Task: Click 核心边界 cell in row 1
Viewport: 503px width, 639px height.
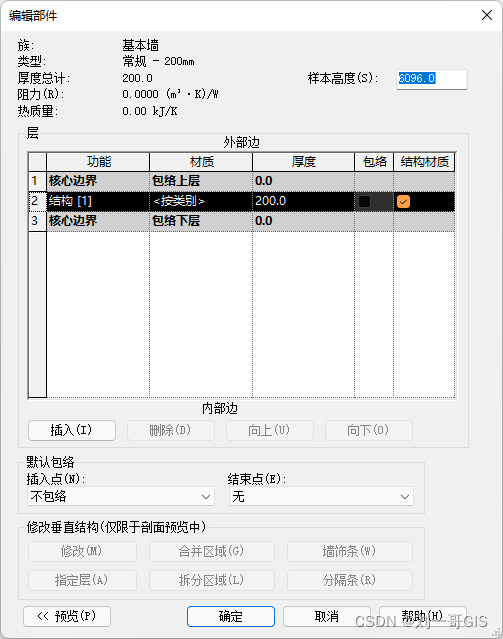Action: click(98, 181)
